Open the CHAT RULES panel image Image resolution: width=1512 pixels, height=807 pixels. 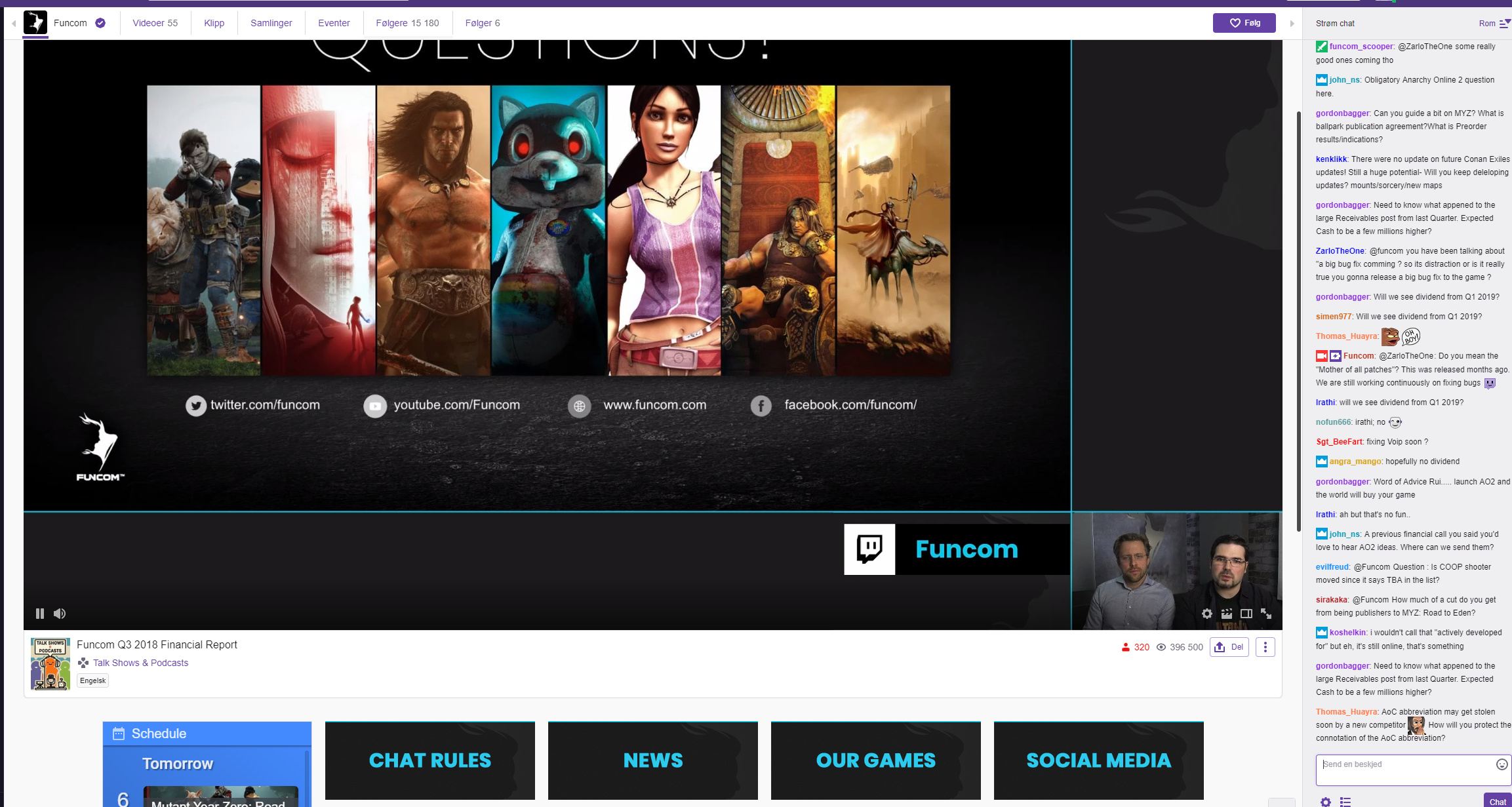point(429,760)
